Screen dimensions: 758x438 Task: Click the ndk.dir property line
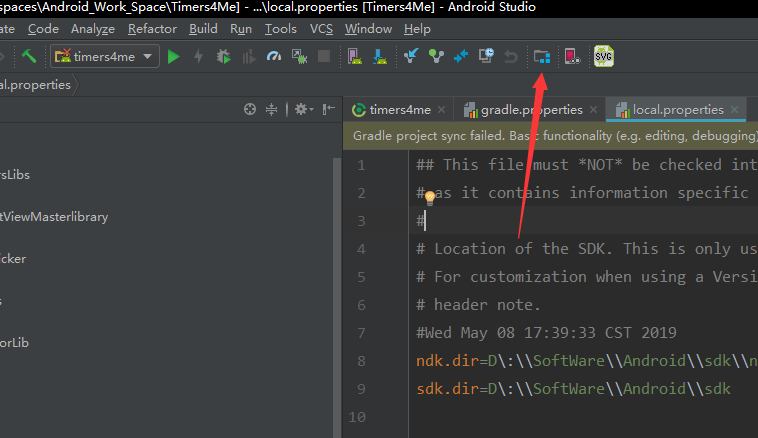586,361
